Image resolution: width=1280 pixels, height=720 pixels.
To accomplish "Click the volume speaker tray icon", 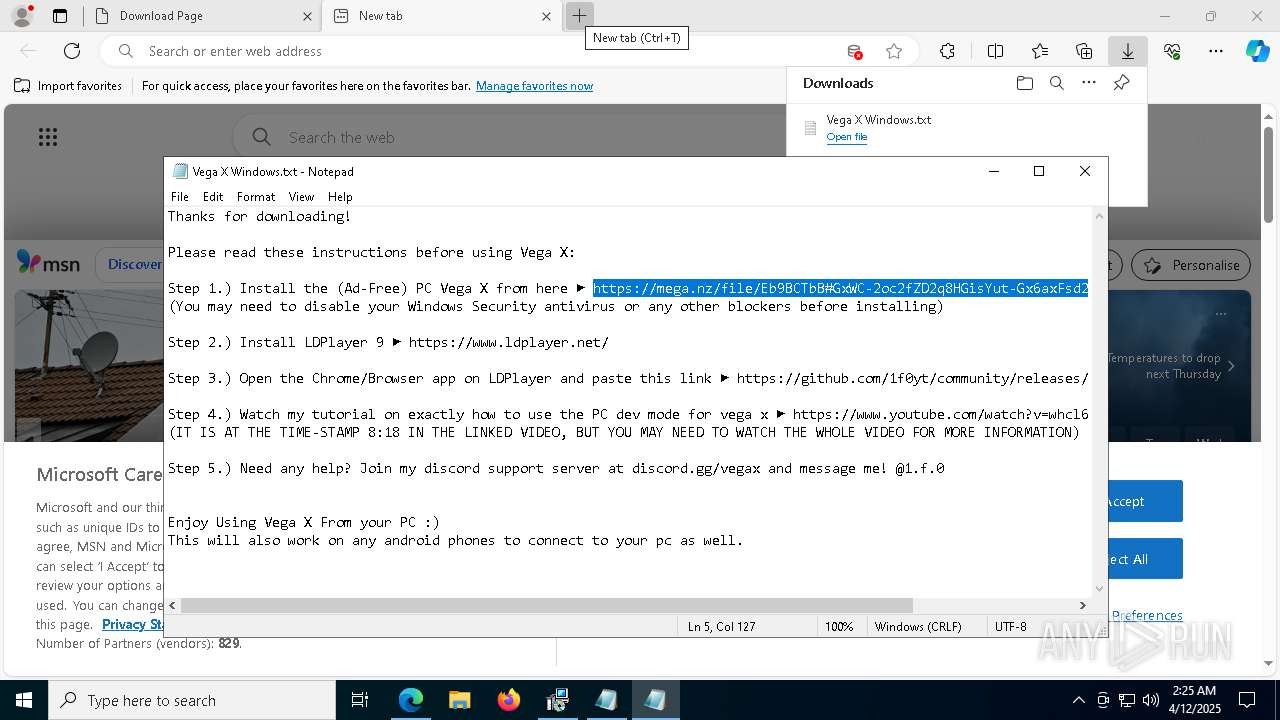I will coord(1151,700).
